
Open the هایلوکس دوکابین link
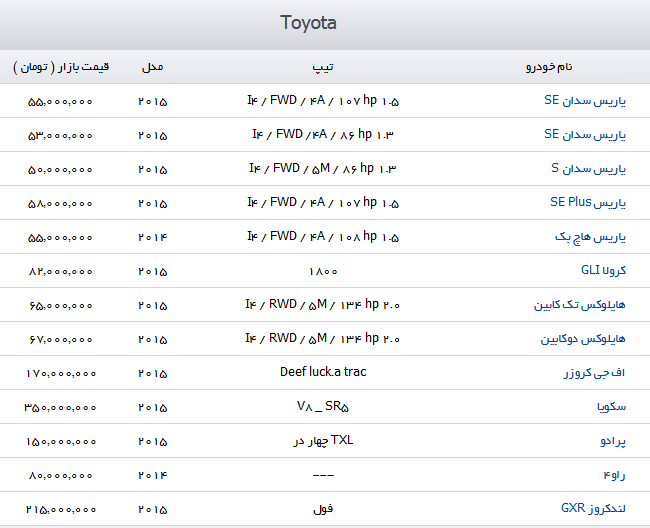[583, 339]
